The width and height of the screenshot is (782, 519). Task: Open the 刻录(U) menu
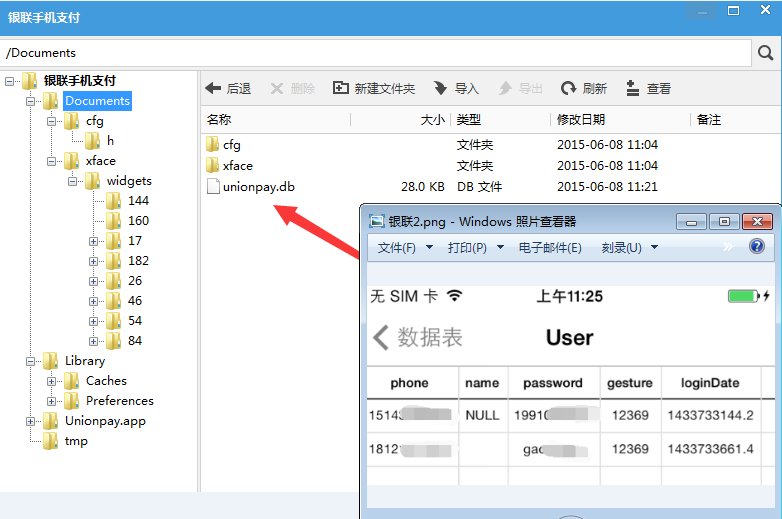click(629, 247)
